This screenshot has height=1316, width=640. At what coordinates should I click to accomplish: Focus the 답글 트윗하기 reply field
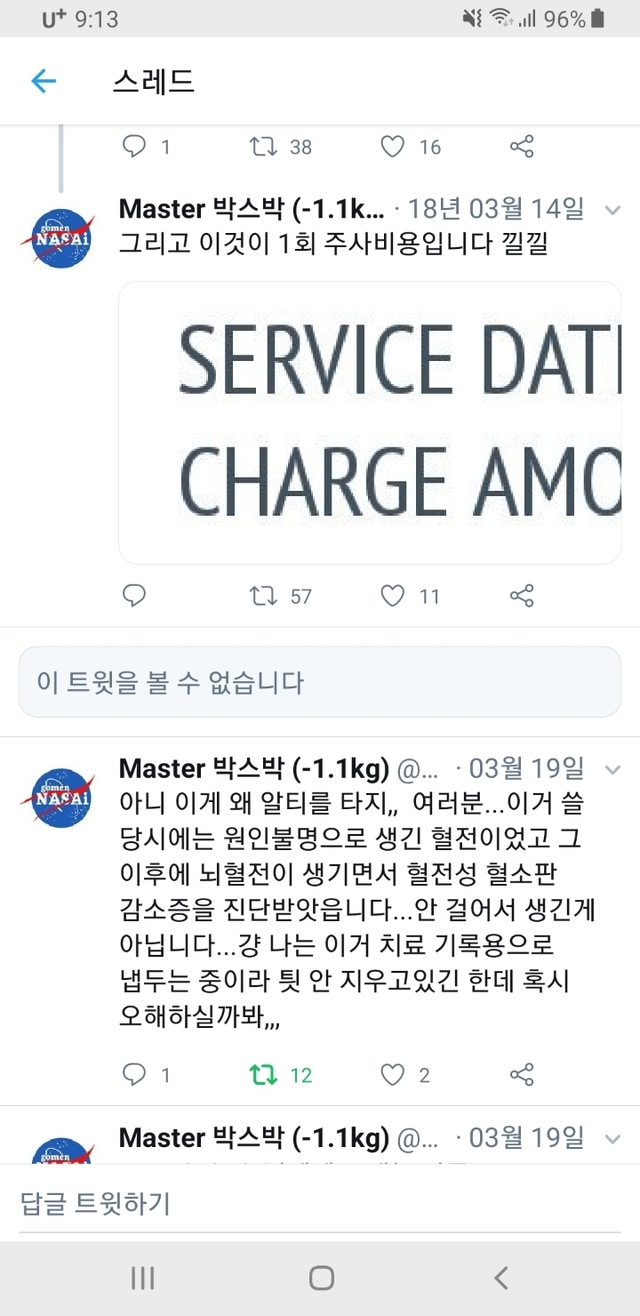[x=320, y=1203]
